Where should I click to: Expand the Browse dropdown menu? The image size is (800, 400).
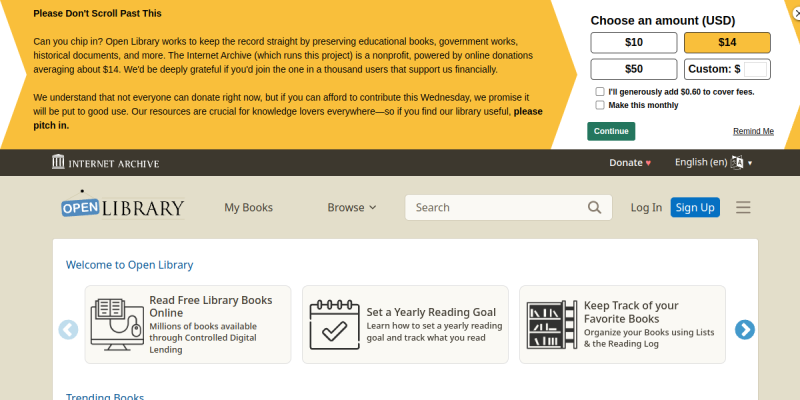pyautogui.click(x=352, y=207)
